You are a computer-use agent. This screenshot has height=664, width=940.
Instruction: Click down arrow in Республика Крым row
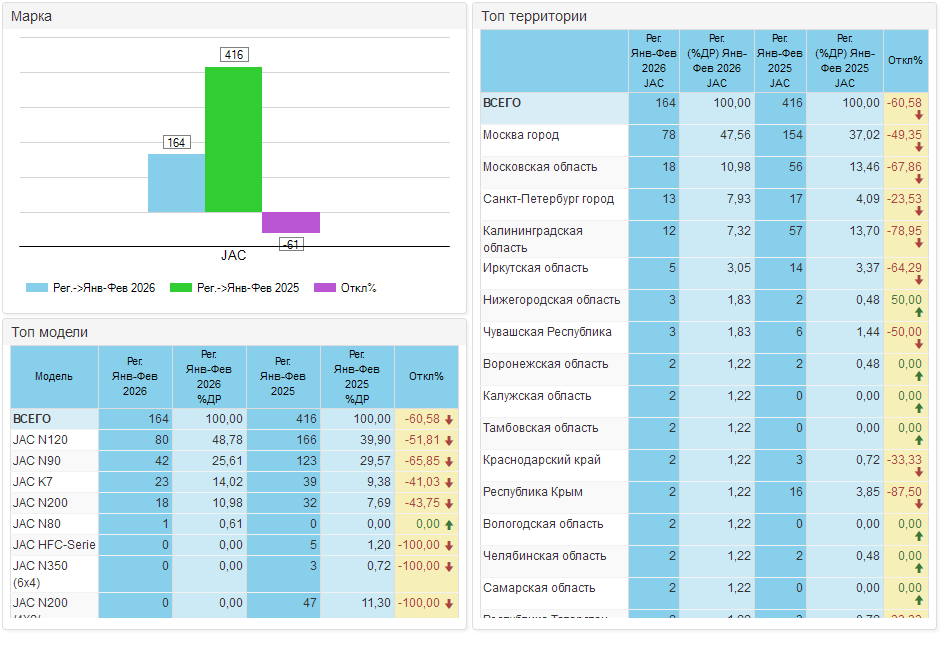click(x=918, y=505)
